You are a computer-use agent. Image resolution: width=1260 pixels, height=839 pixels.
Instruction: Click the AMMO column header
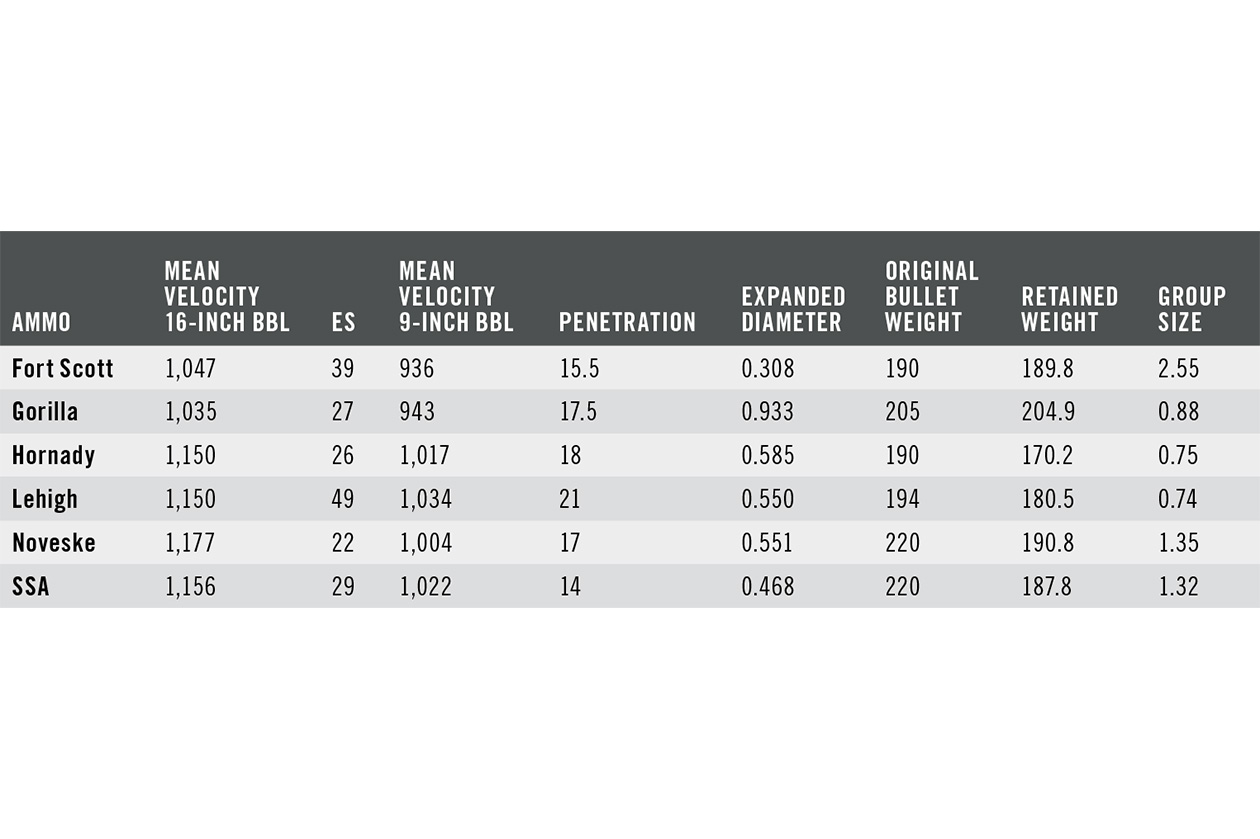coord(41,322)
